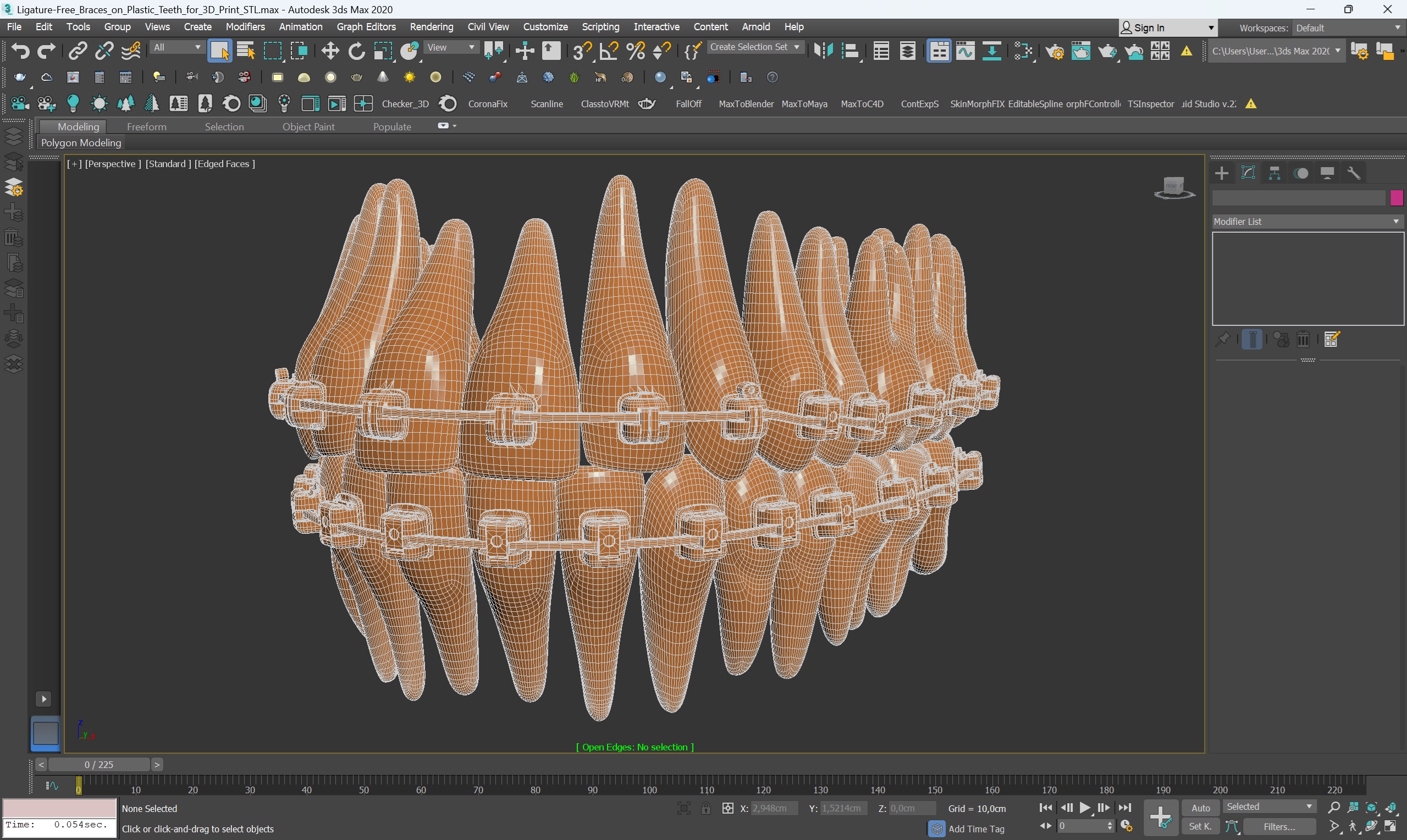The height and width of the screenshot is (840, 1407).
Task: Open the Material Editor icon
Action: (x=1023, y=51)
